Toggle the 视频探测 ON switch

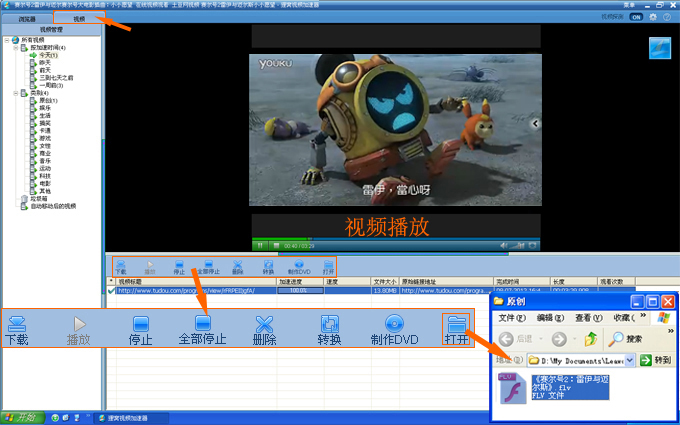tap(636, 17)
